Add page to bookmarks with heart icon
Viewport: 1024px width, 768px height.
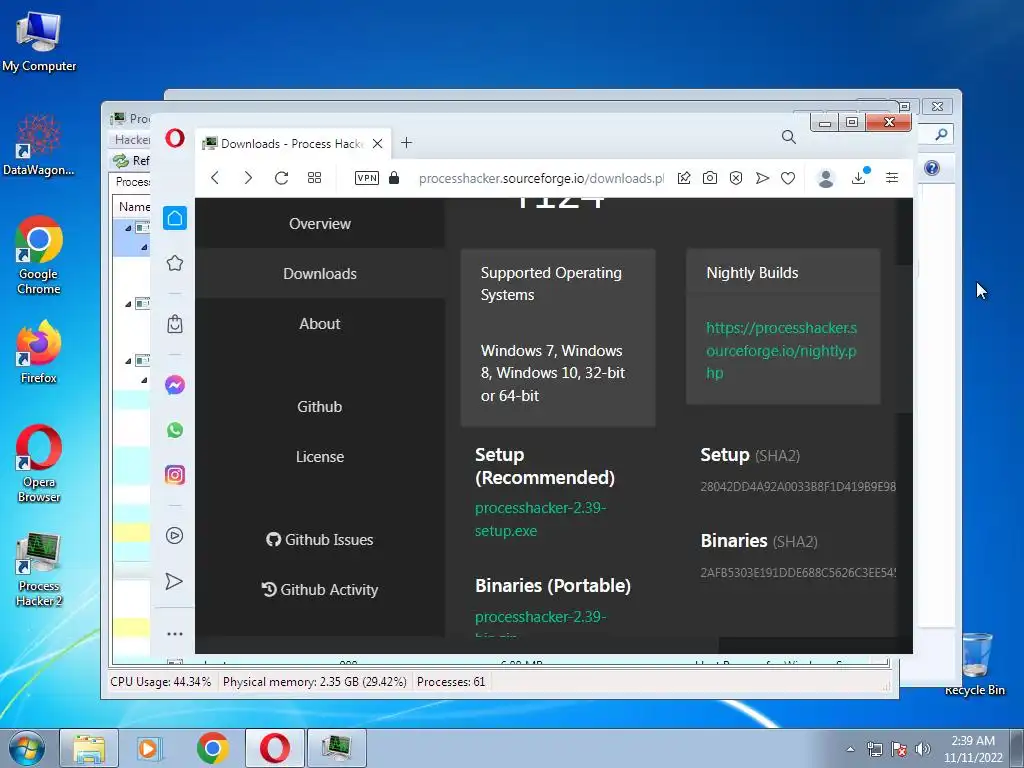(788, 178)
